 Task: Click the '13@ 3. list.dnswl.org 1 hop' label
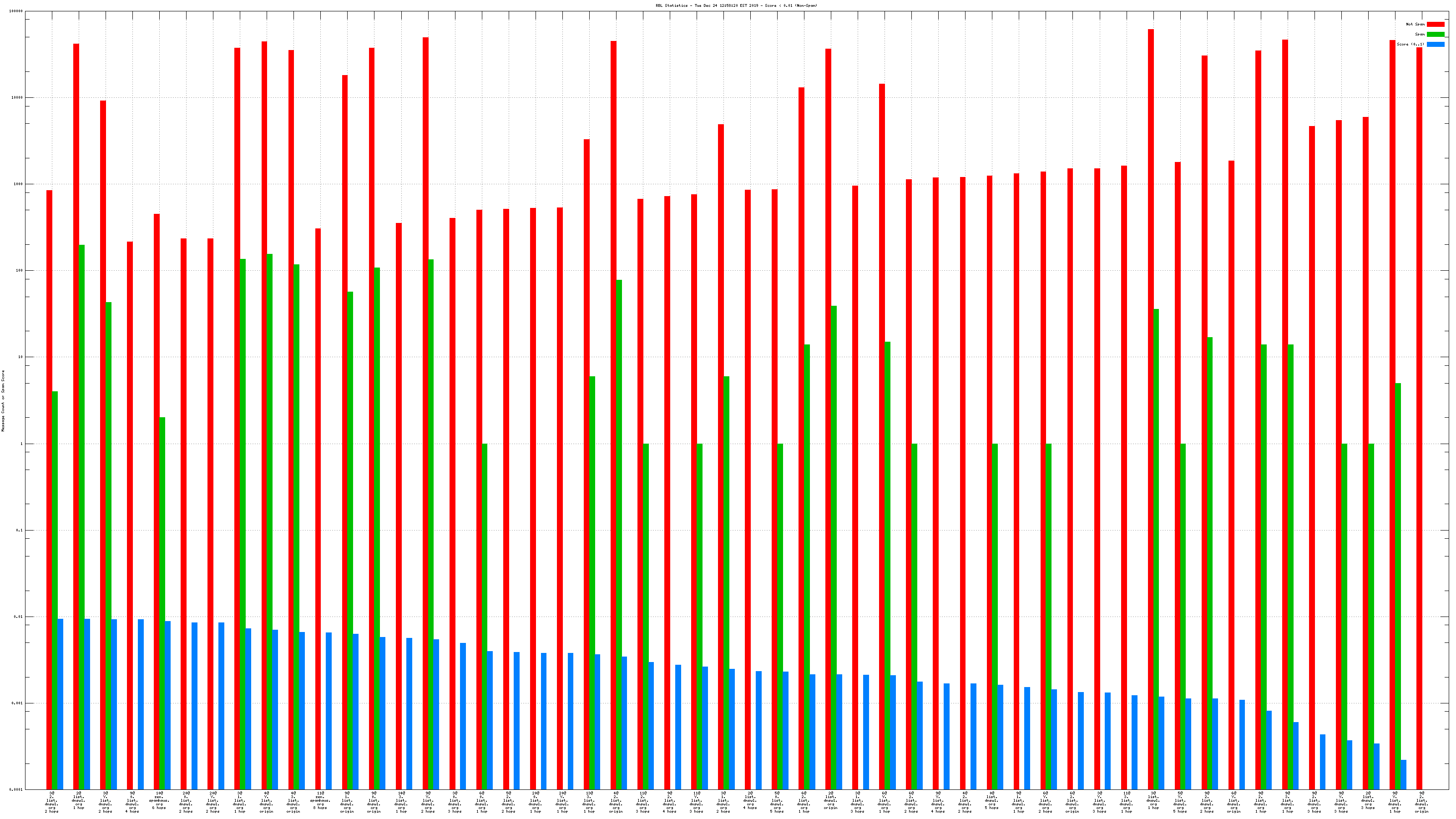coord(589,802)
